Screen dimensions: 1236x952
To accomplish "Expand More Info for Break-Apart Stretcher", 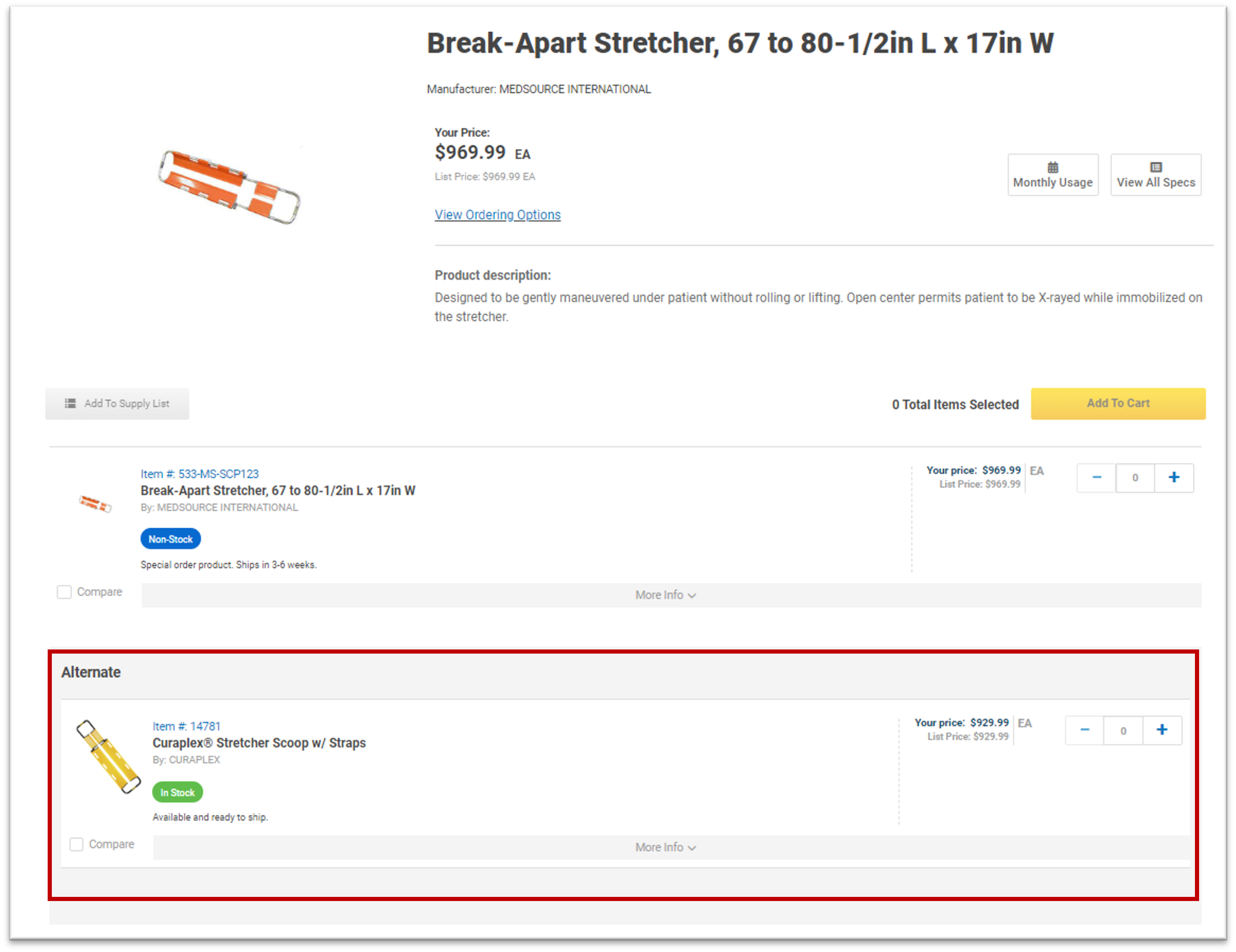I will click(665, 595).
